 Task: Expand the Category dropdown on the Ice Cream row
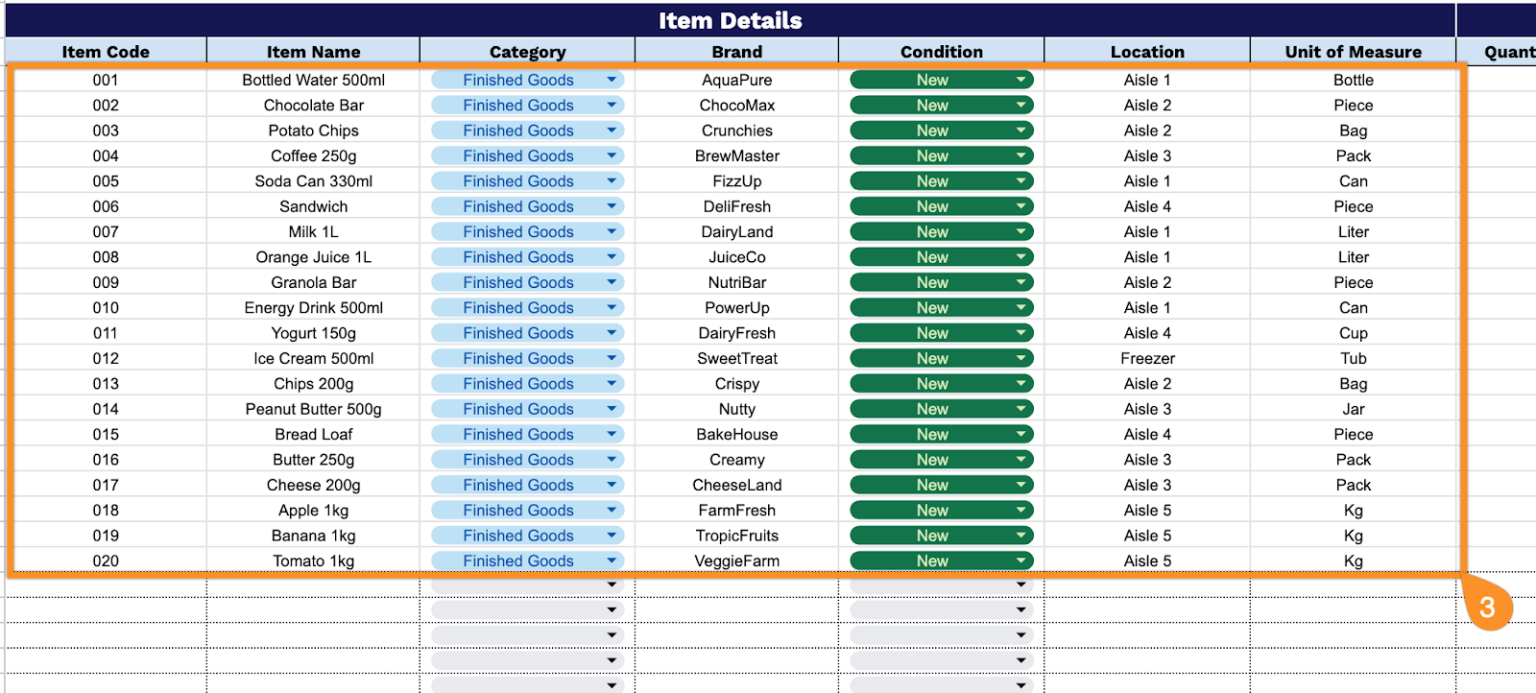point(614,358)
